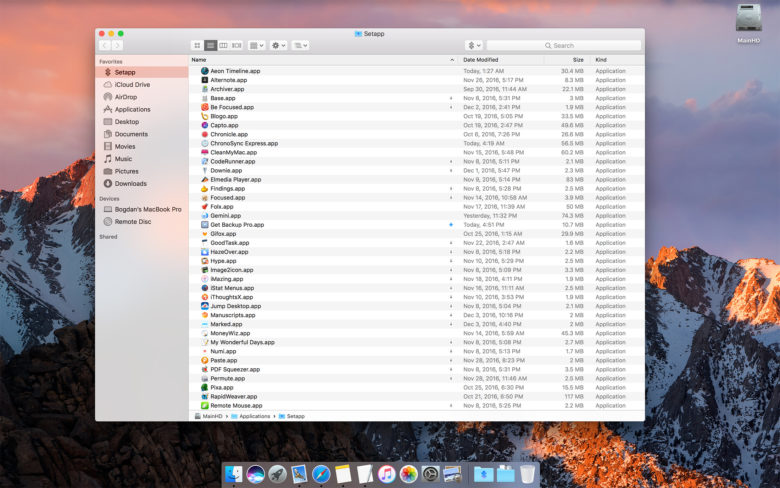Switch Finder to icon view

coord(197,45)
